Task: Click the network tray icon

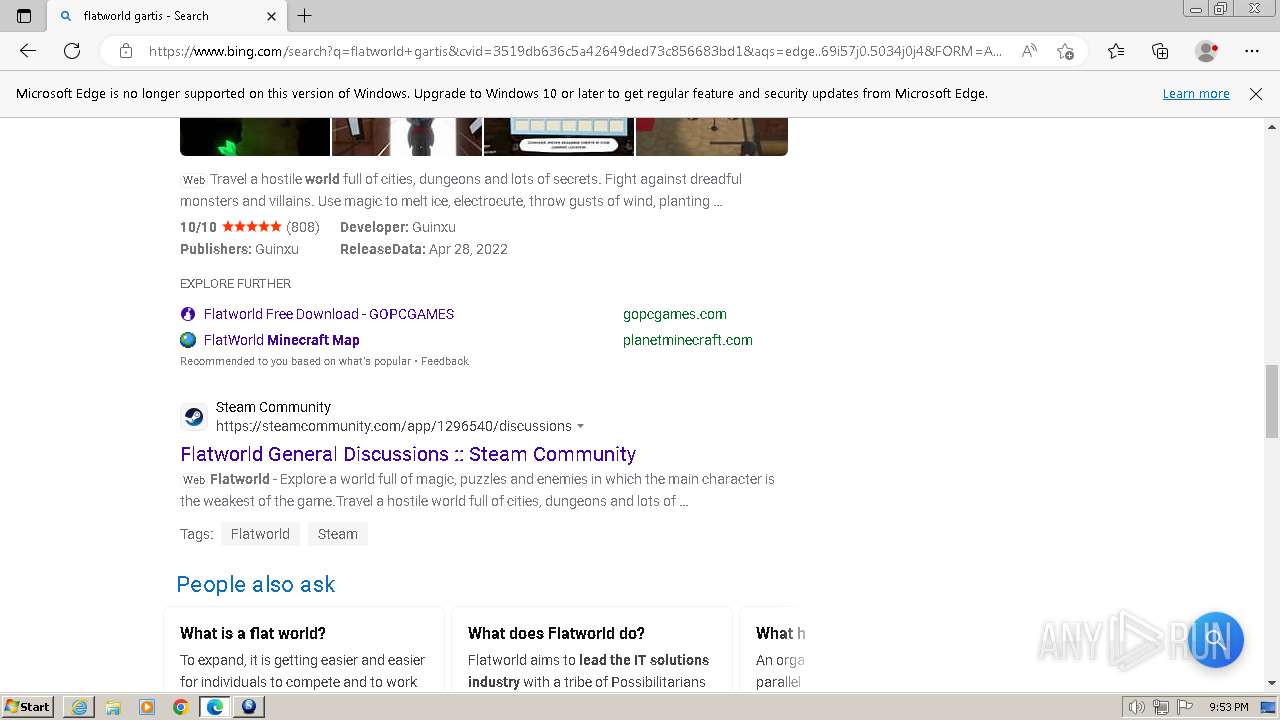Action: [x=1161, y=707]
